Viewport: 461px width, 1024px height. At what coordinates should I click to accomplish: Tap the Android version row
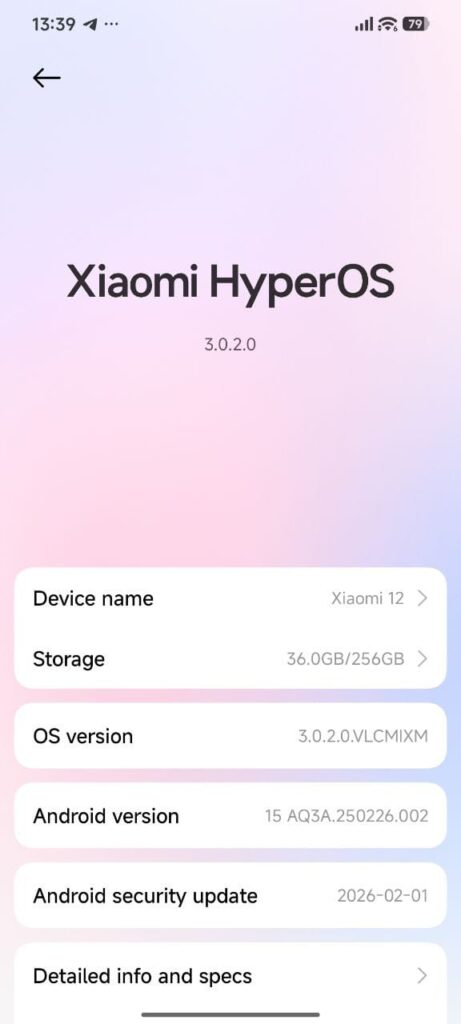coord(230,816)
